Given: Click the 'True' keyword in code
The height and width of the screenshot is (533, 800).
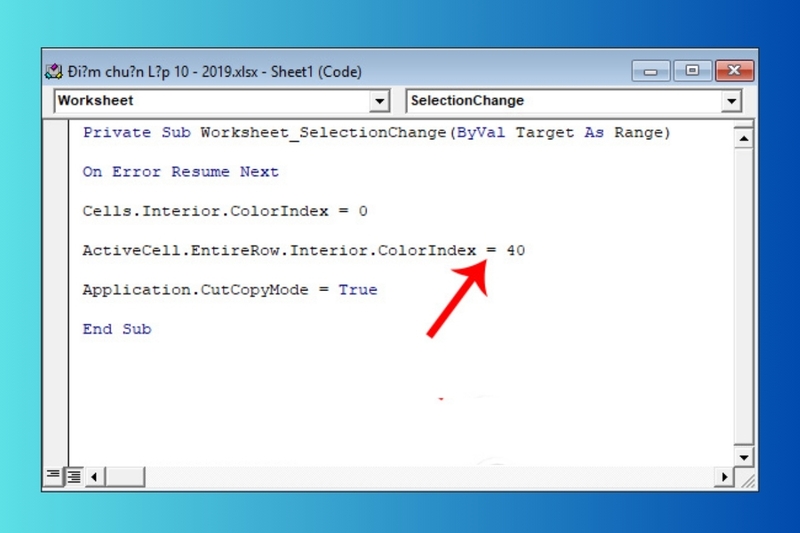Looking at the screenshot, I should pos(358,290).
